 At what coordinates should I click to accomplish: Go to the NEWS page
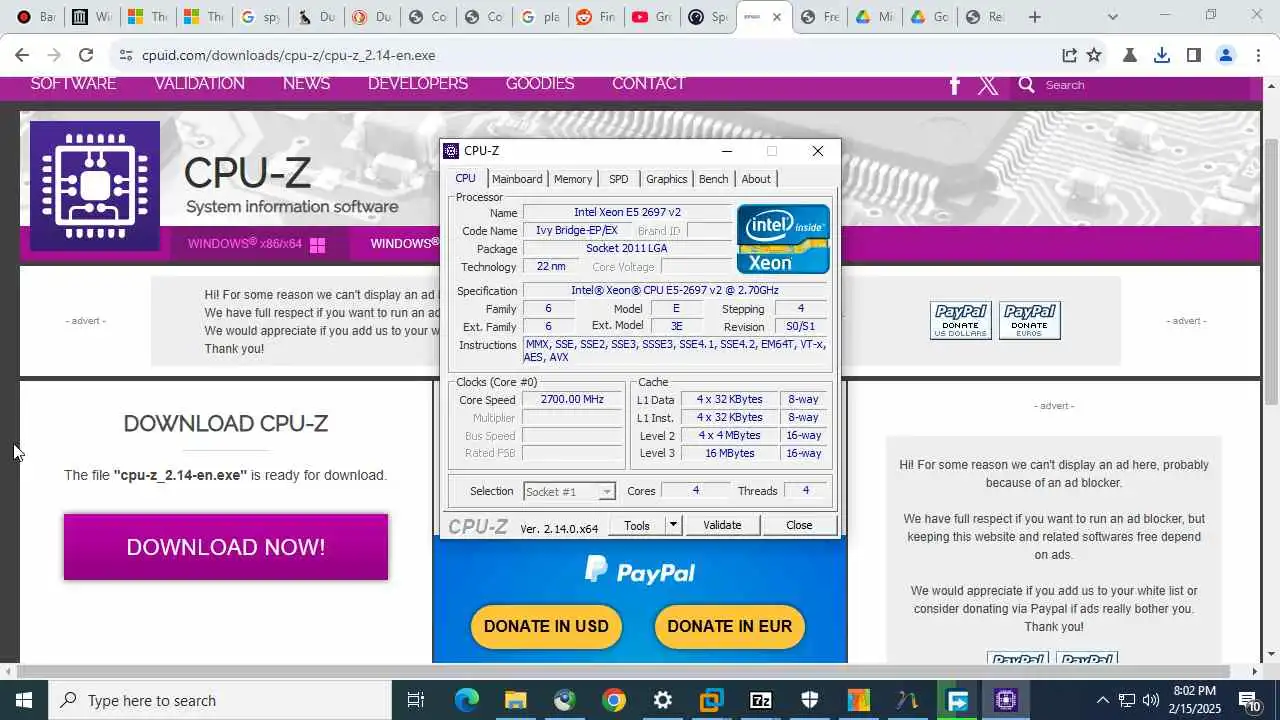(306, 84)
